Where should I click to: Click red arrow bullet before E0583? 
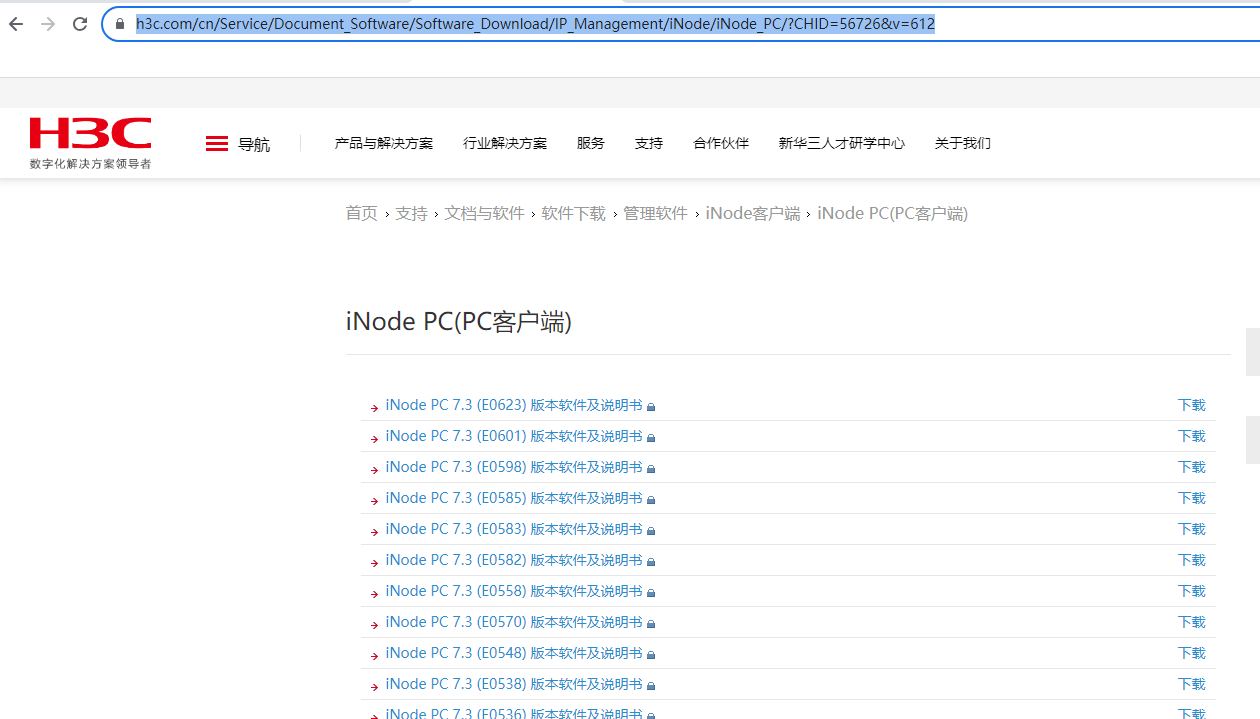374,532
